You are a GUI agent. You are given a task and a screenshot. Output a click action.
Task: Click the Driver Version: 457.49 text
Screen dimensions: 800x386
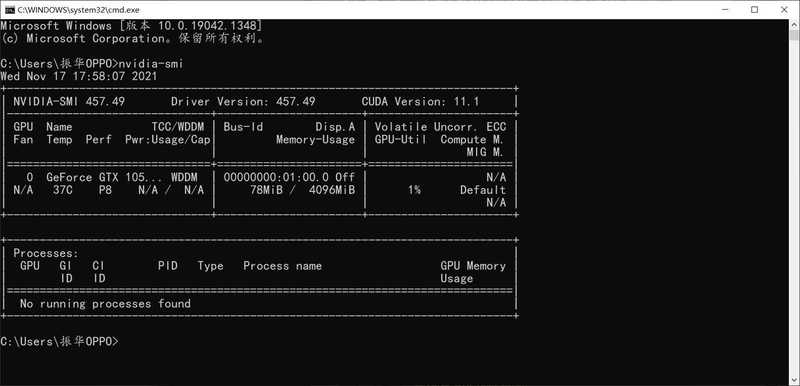[x=243, y=101]
